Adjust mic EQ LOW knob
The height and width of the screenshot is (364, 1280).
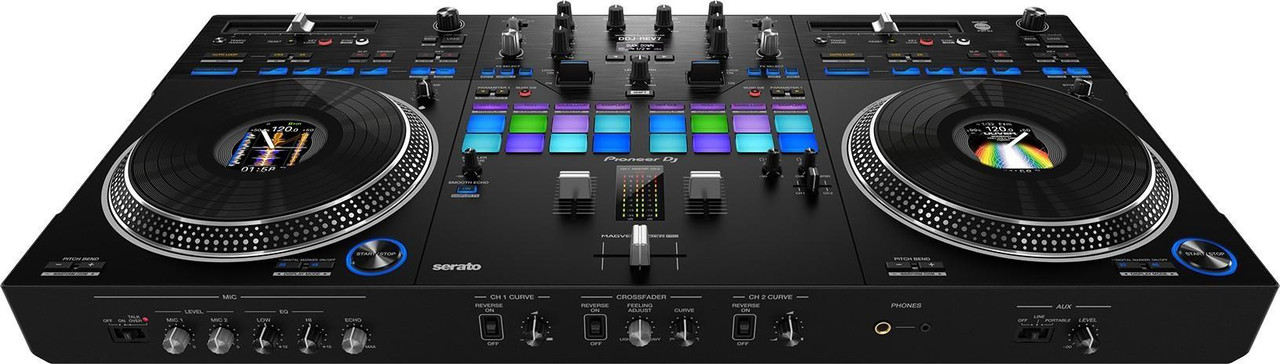click(x=268, y=341)
